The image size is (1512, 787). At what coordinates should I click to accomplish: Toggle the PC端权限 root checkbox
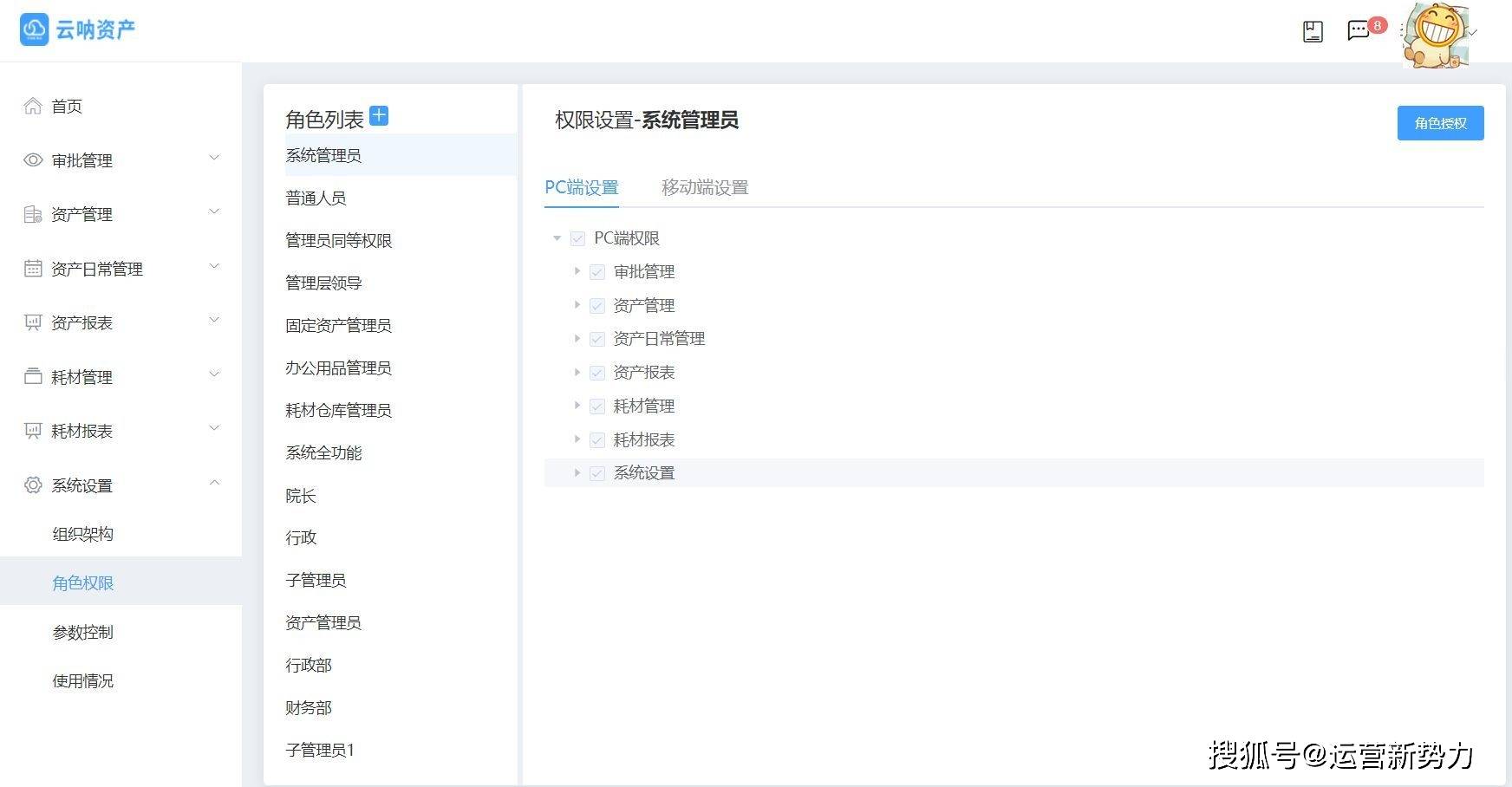pyautogui.click(x=577, y=238)
